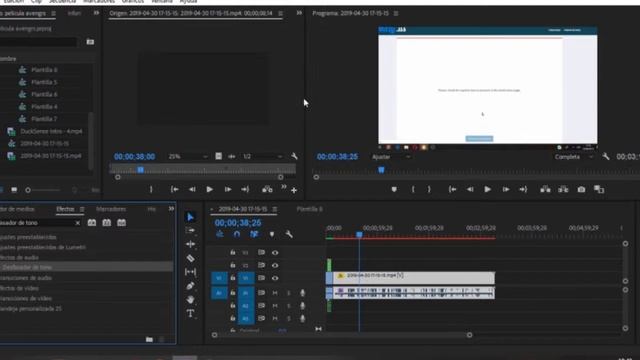Image resolution: width=640 pixels, height=360 pixels.
Task: Click Lift button in Program monitor
Action: click(545, 189)
